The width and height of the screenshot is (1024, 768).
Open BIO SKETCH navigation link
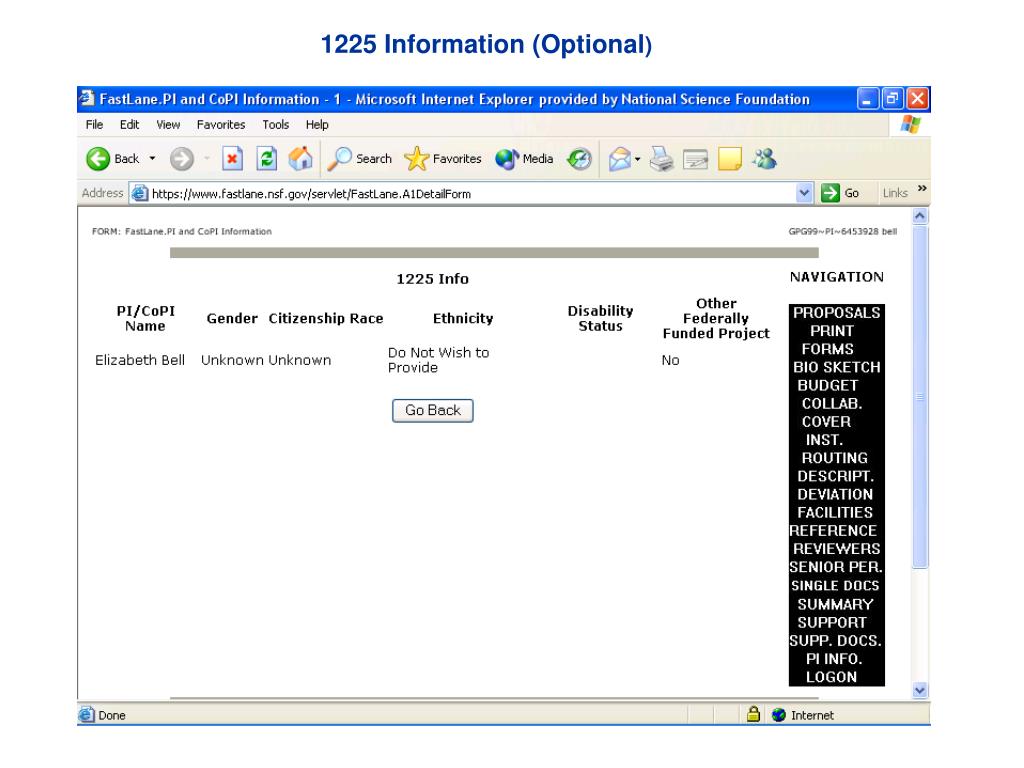pos(837,368)
